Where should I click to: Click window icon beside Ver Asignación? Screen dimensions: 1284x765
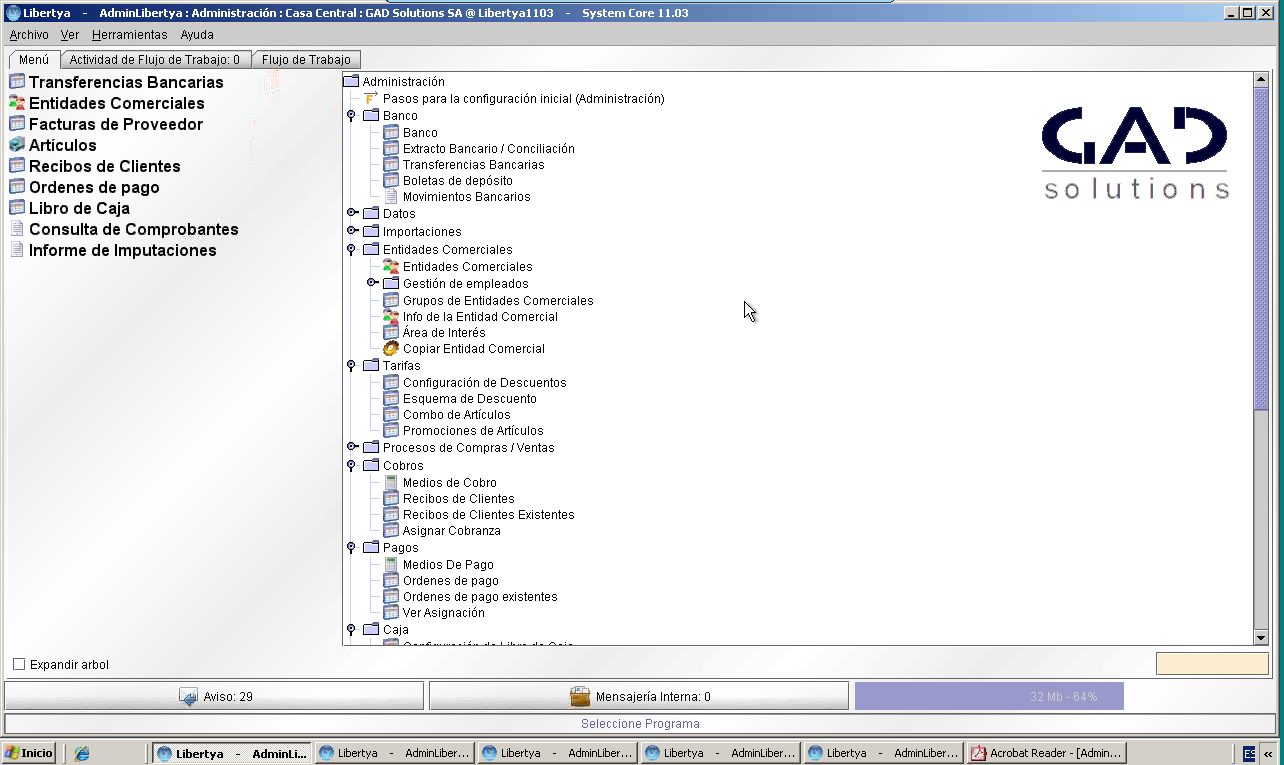click(391, 613)
